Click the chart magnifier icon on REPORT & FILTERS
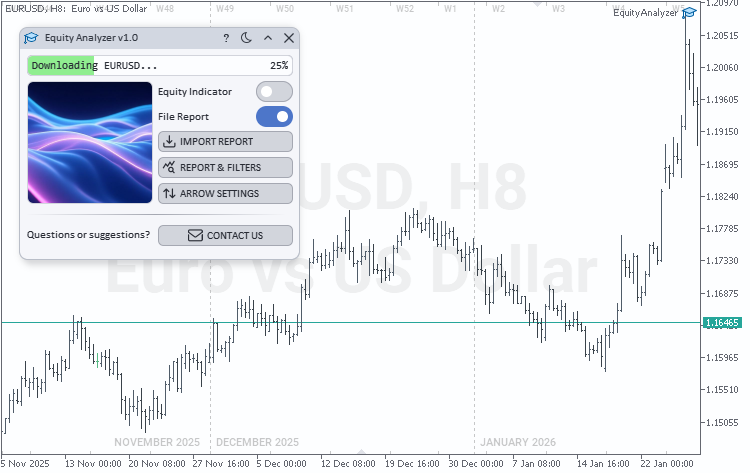 (169, 167)
